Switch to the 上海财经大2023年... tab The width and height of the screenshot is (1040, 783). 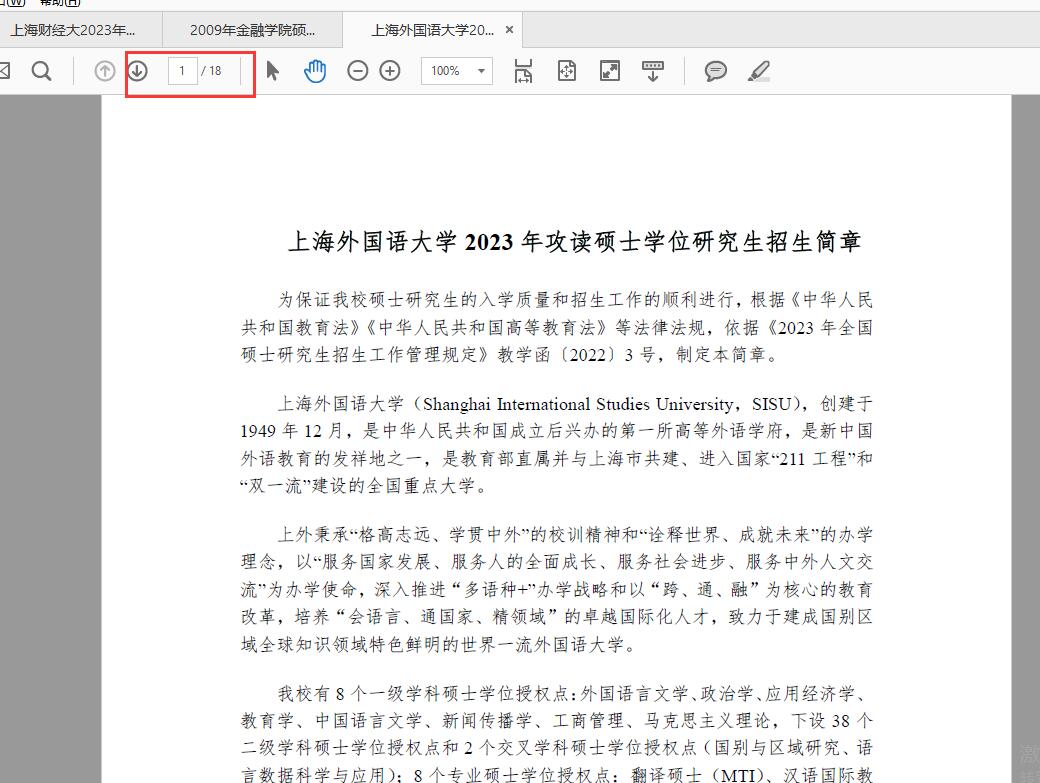[x=72, y=30]
